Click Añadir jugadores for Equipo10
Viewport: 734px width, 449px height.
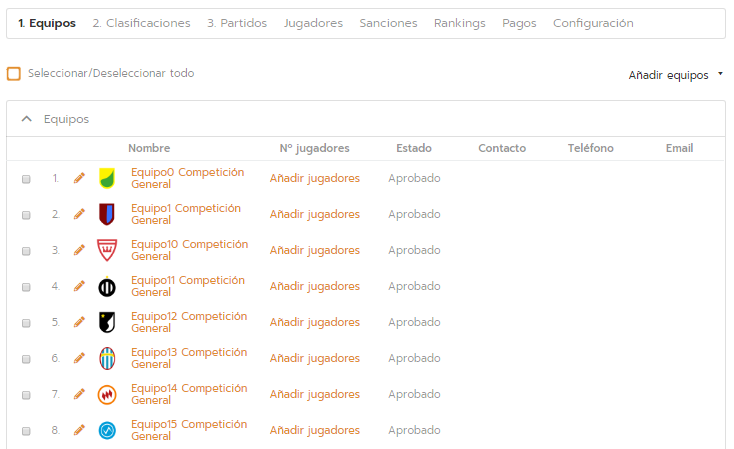(x=315, y=250)
